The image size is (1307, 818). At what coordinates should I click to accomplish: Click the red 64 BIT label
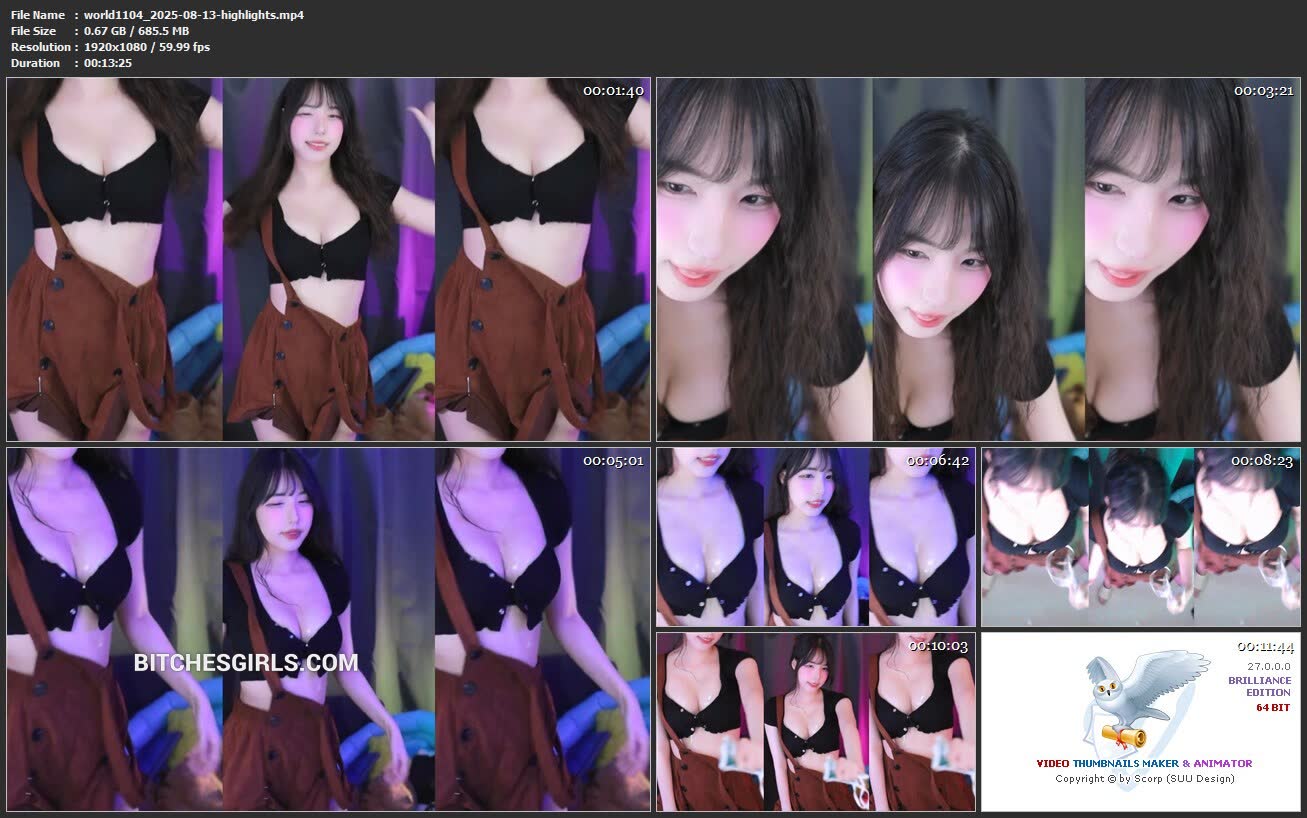pos(1273,708)
